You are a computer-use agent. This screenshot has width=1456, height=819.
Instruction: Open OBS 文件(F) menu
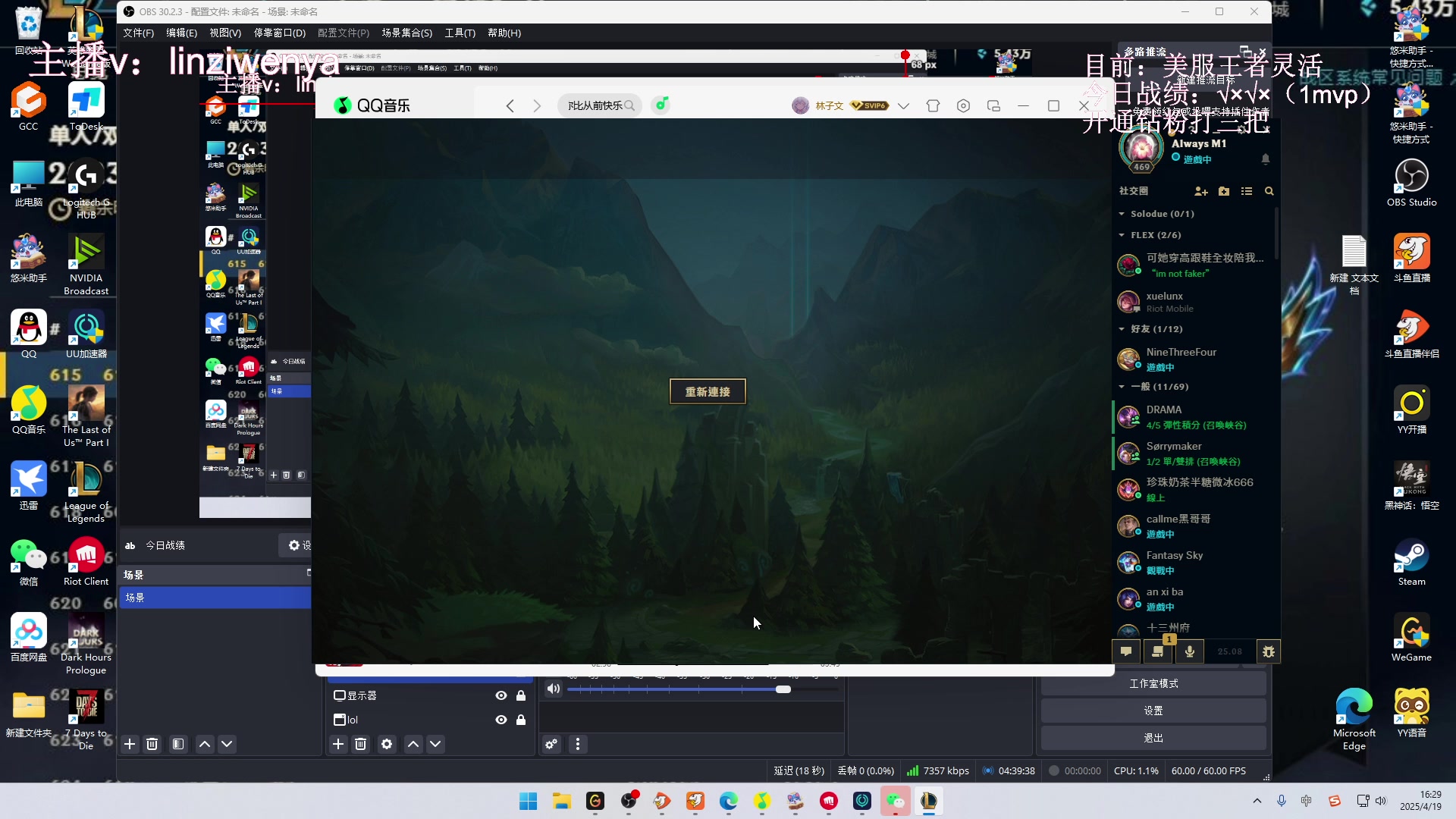(138, 33)
